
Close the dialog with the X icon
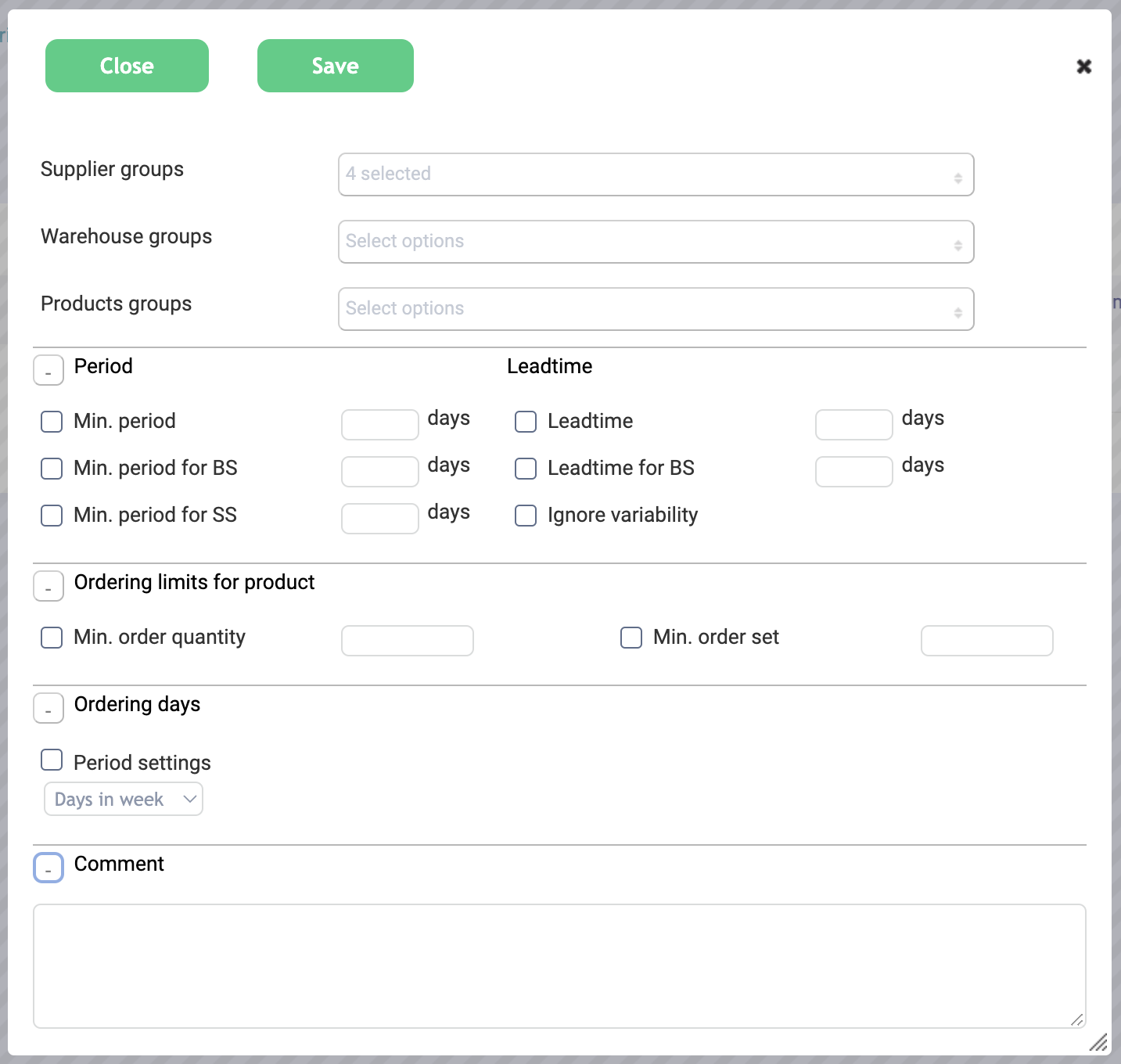pos(1083,66)
